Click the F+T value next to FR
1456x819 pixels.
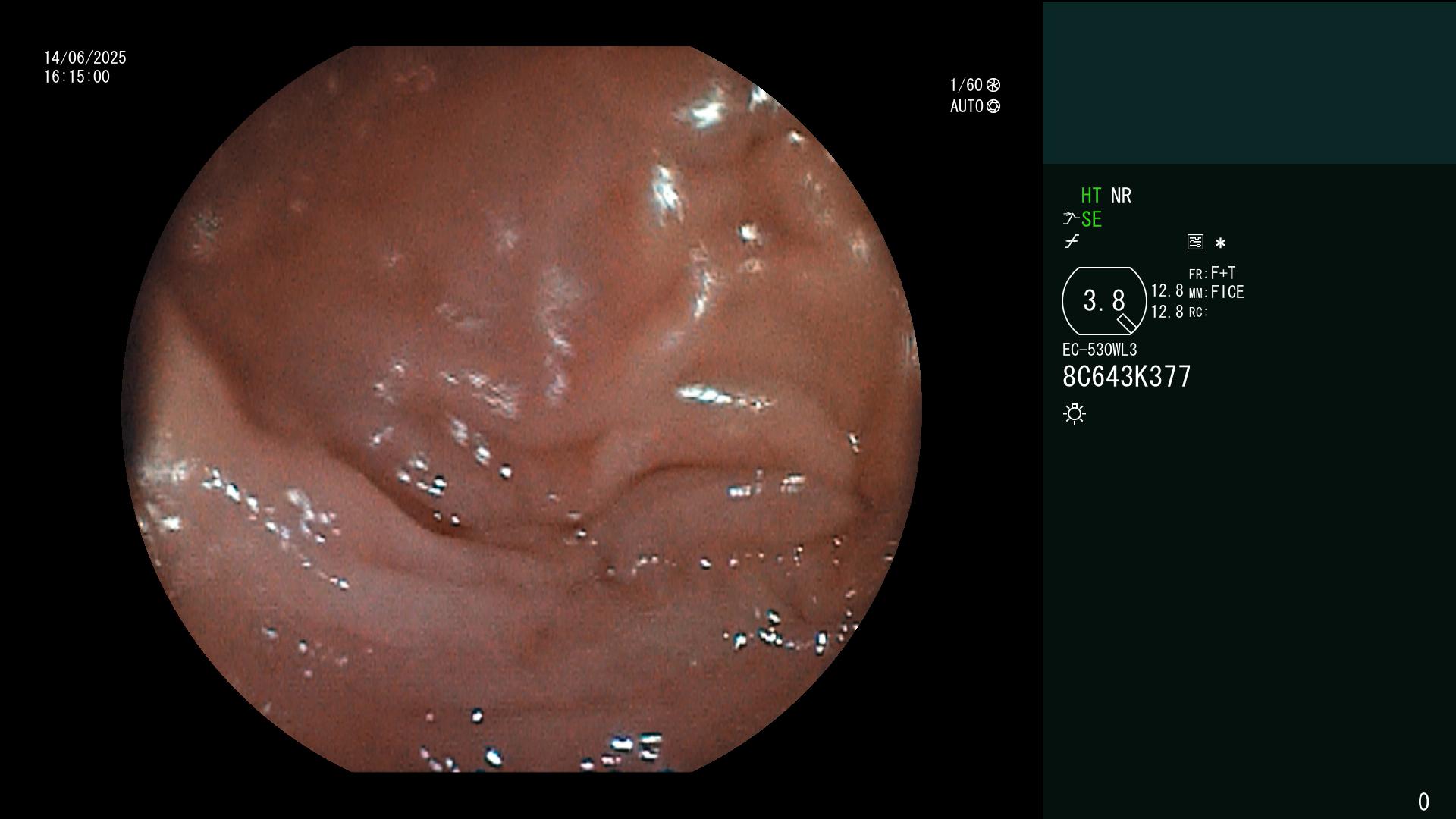pyautogui.click(x=1223, y=273)
